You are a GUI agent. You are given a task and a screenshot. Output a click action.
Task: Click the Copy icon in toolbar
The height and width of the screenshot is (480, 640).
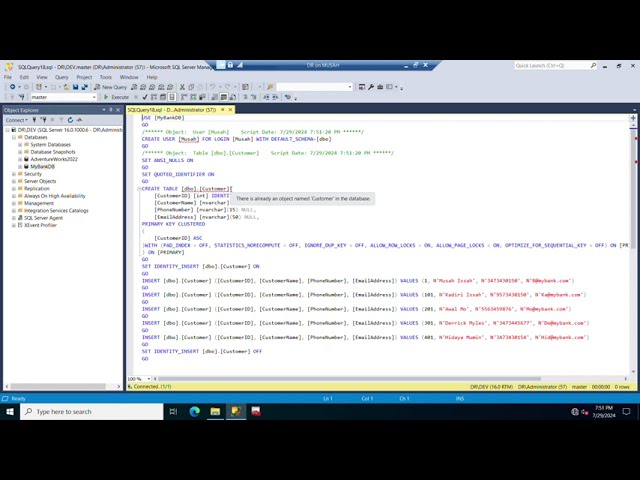click(x=191, y=87)
